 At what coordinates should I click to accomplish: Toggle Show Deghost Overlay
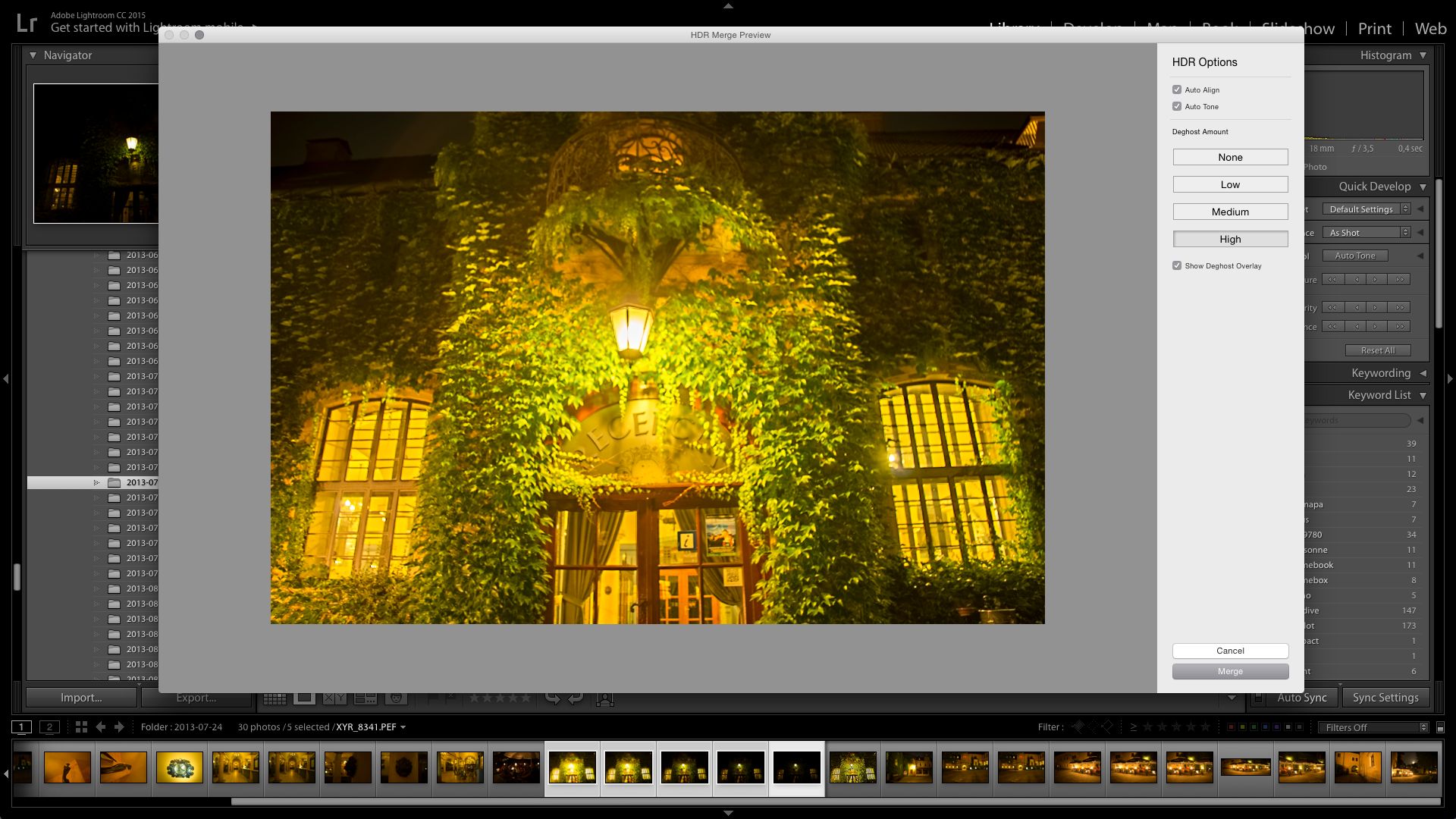point(1177,265)
